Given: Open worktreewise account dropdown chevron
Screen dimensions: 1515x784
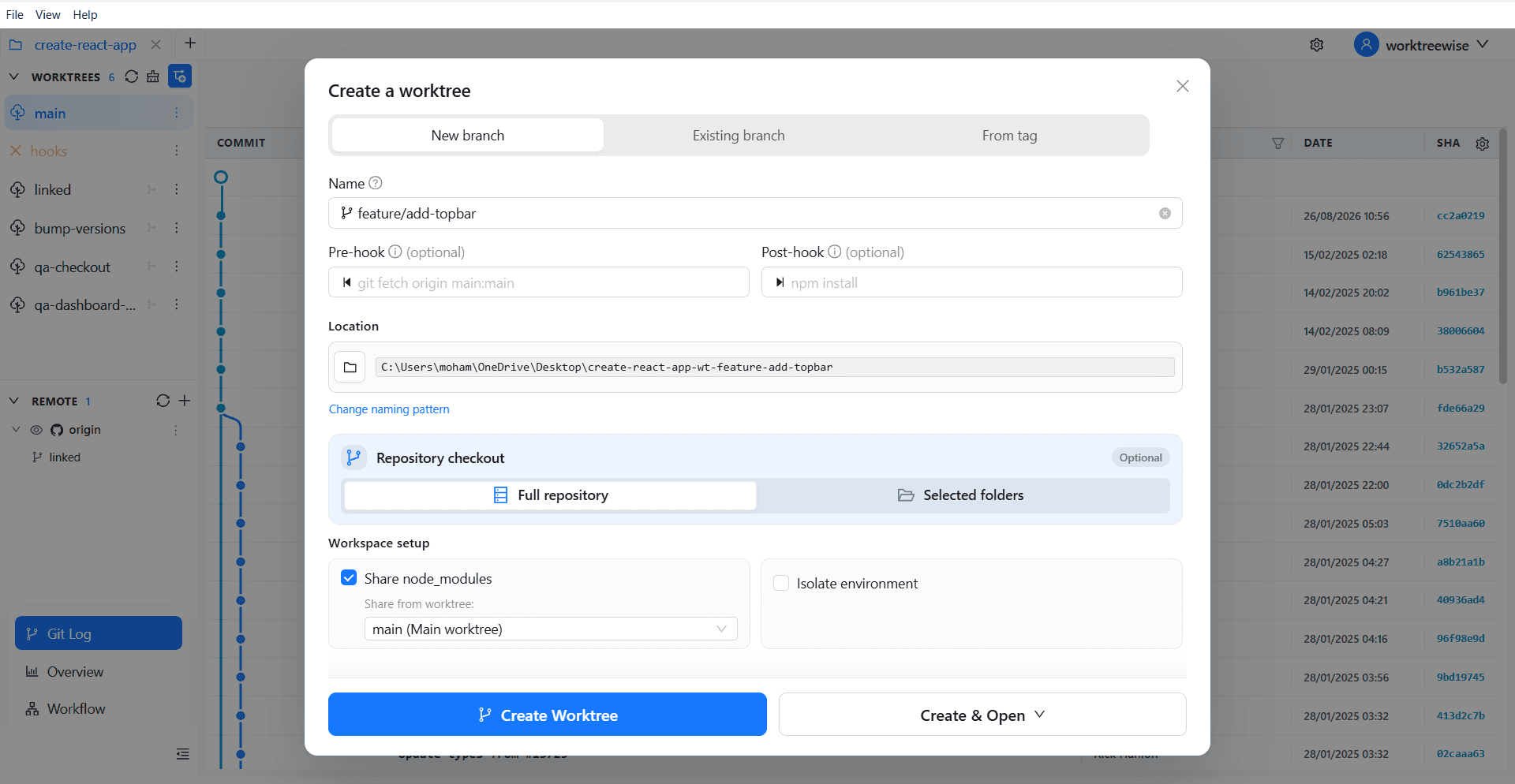Looking at the screenshot, I should pos(1483,44).
